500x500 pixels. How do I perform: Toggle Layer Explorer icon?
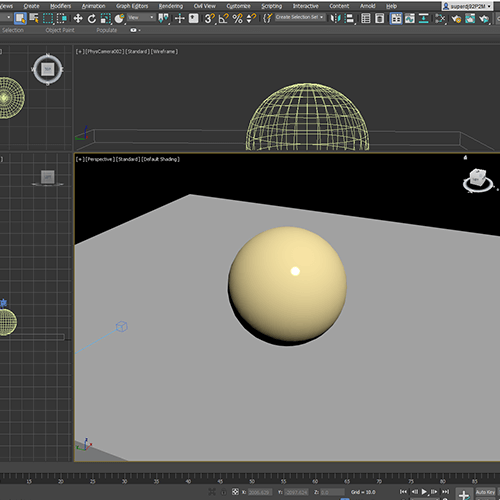pyautogui.click(x=379, y=18)
